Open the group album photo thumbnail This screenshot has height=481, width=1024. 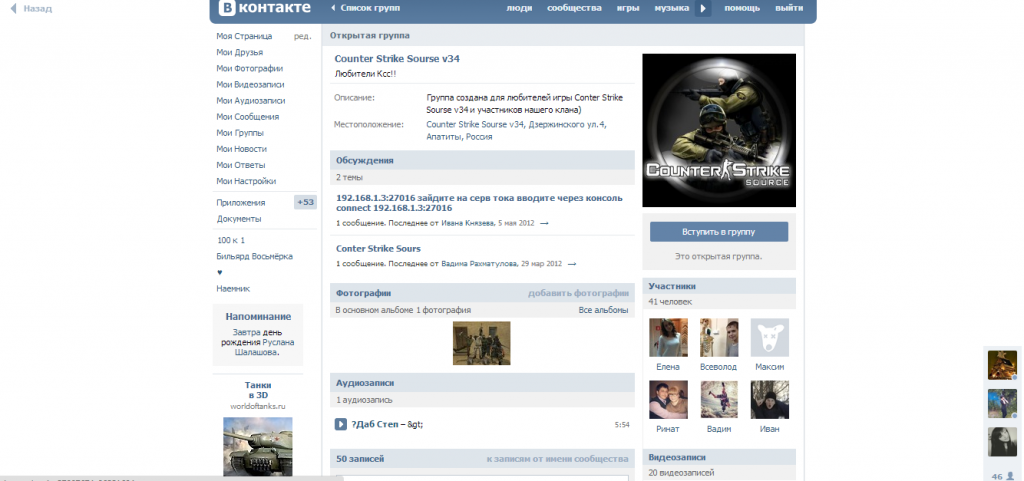coord(482,343)
